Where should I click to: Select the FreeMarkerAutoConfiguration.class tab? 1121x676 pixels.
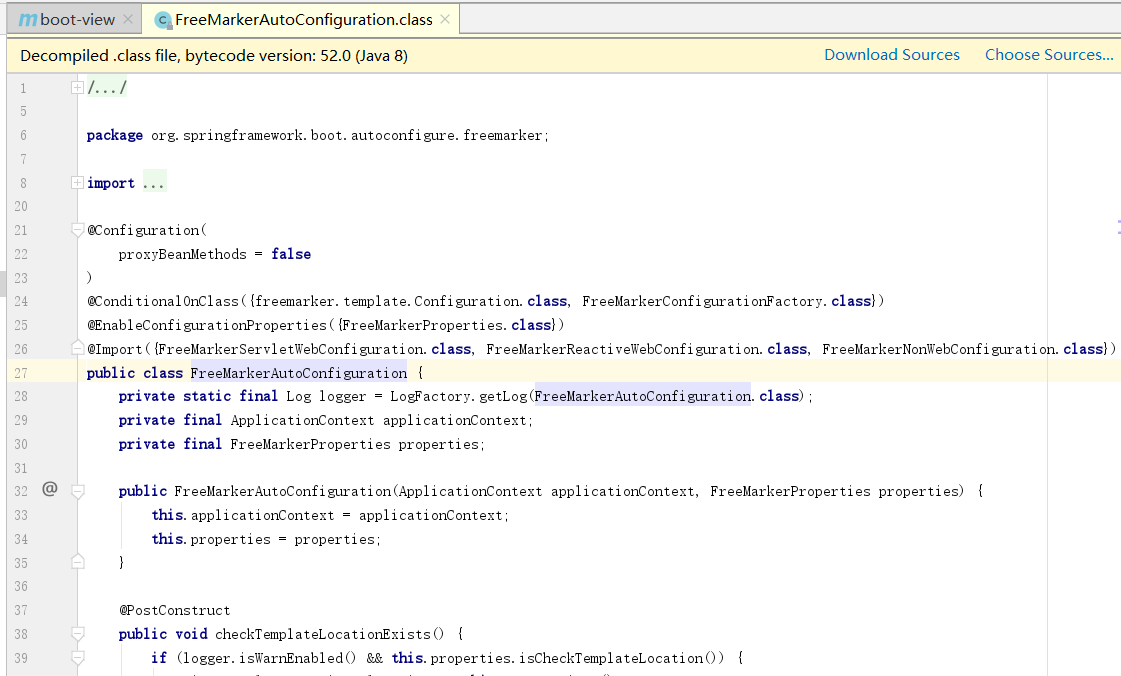click(303, 20)
